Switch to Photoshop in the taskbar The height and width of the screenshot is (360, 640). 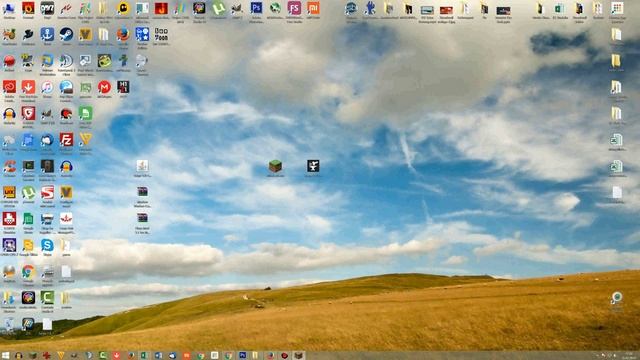pos(242,356)
